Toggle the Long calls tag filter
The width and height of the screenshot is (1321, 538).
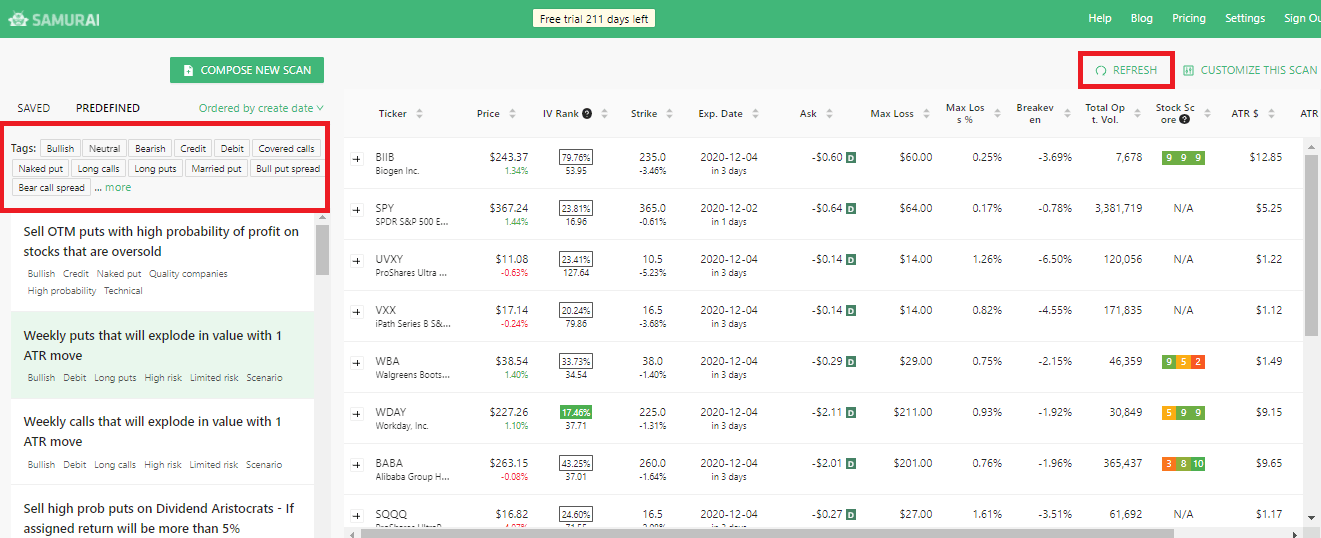(x=98, y=169)
